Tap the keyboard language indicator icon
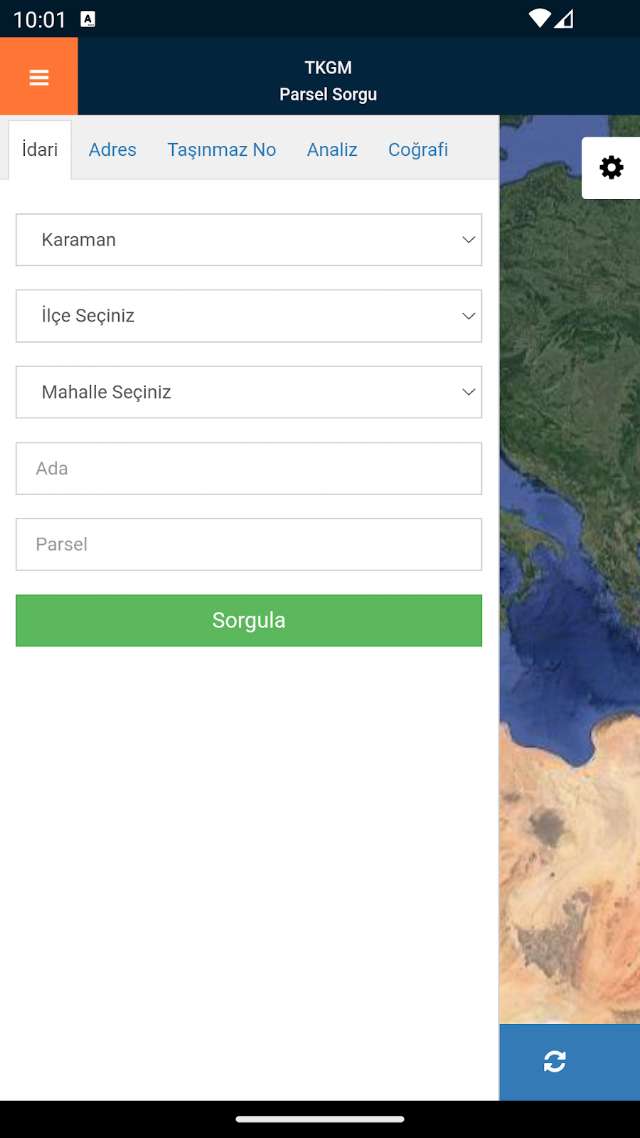The image size is (640, 1138). [88, 20]
